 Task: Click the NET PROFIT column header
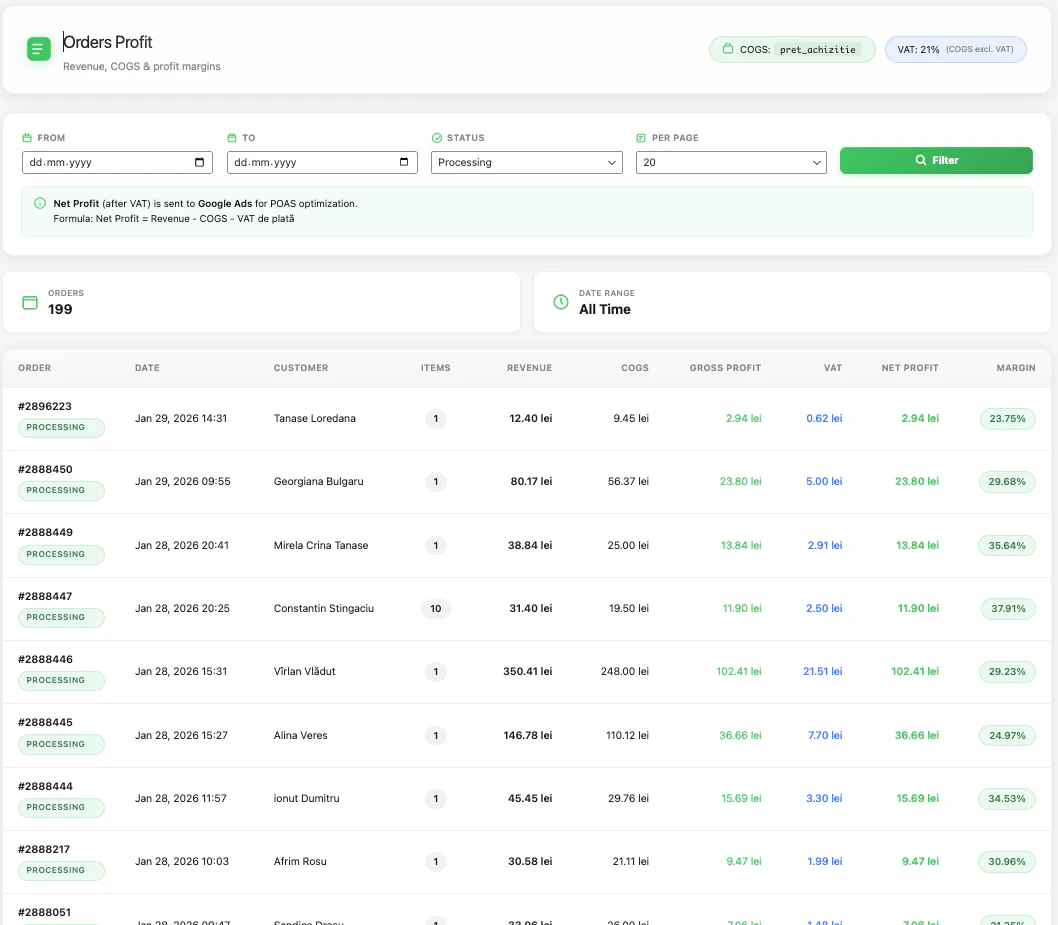point(910,368)
